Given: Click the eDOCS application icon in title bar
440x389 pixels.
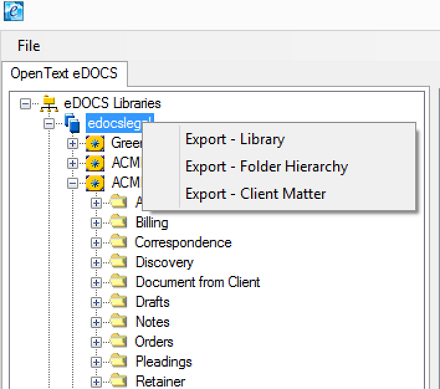Looking at the screenshot, I should [x=13, y=11].
